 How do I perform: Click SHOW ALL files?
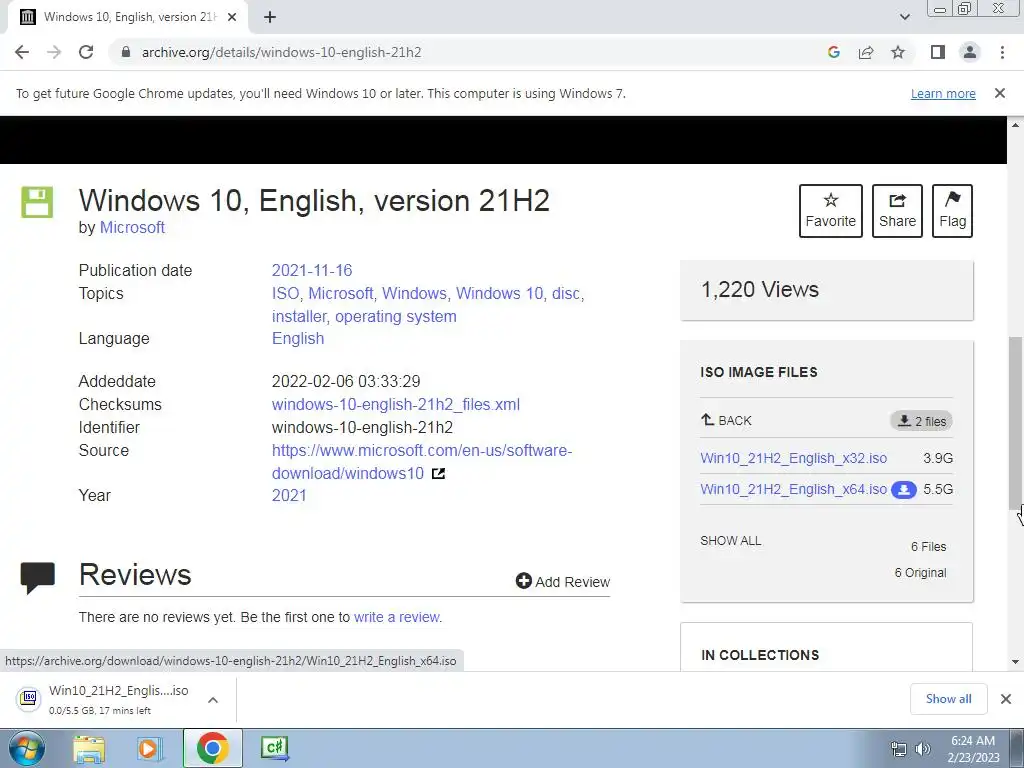pos(731,541)
